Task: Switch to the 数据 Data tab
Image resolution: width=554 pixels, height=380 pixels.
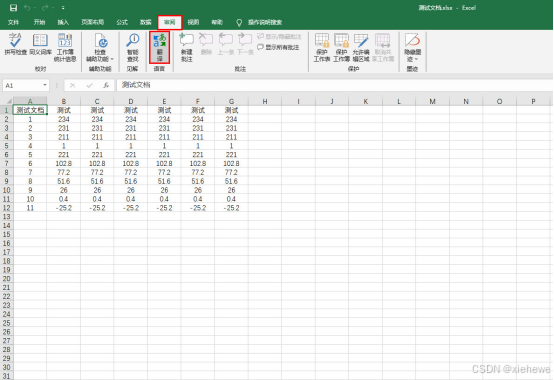Action: [x=146, y=22]
